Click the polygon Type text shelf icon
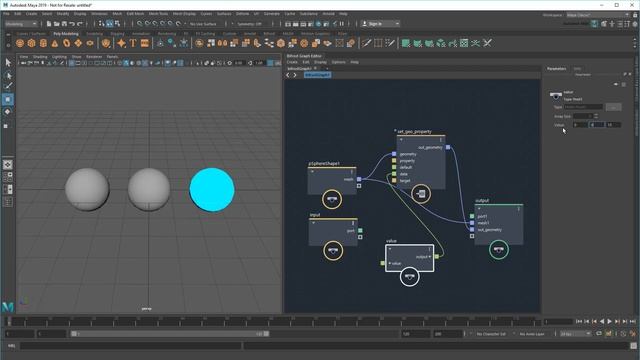The image size is (640, 360). pyautogui.click(x=133, y=43)
